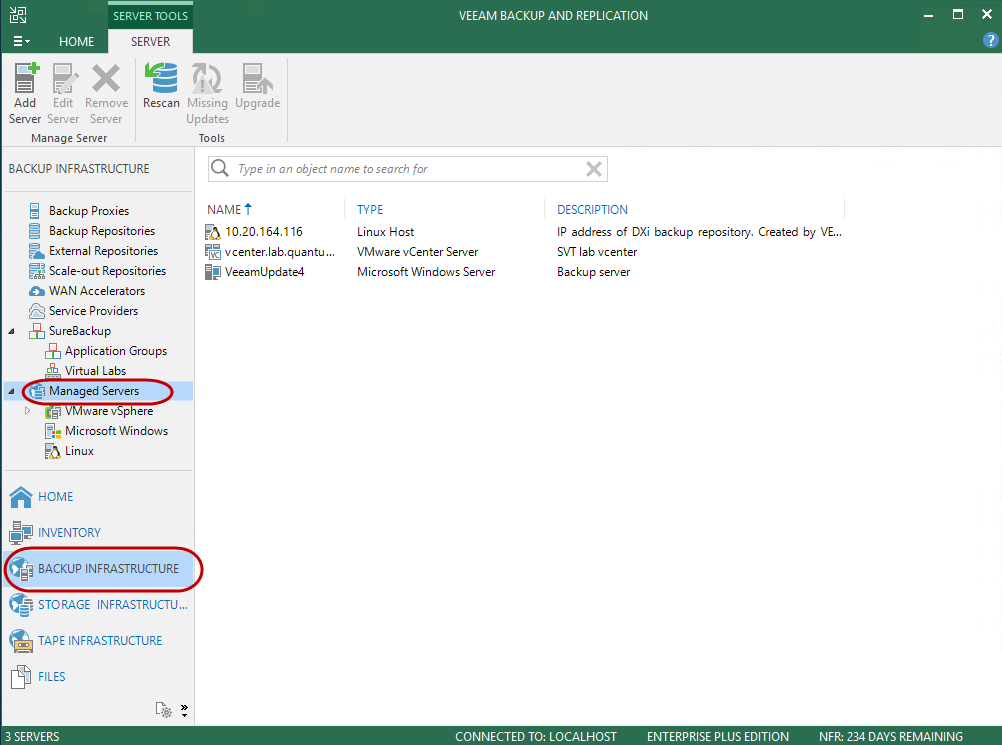Select Application Groups under SureBackup
Screen dimensions: 1002x745
[x=115, y=351]
